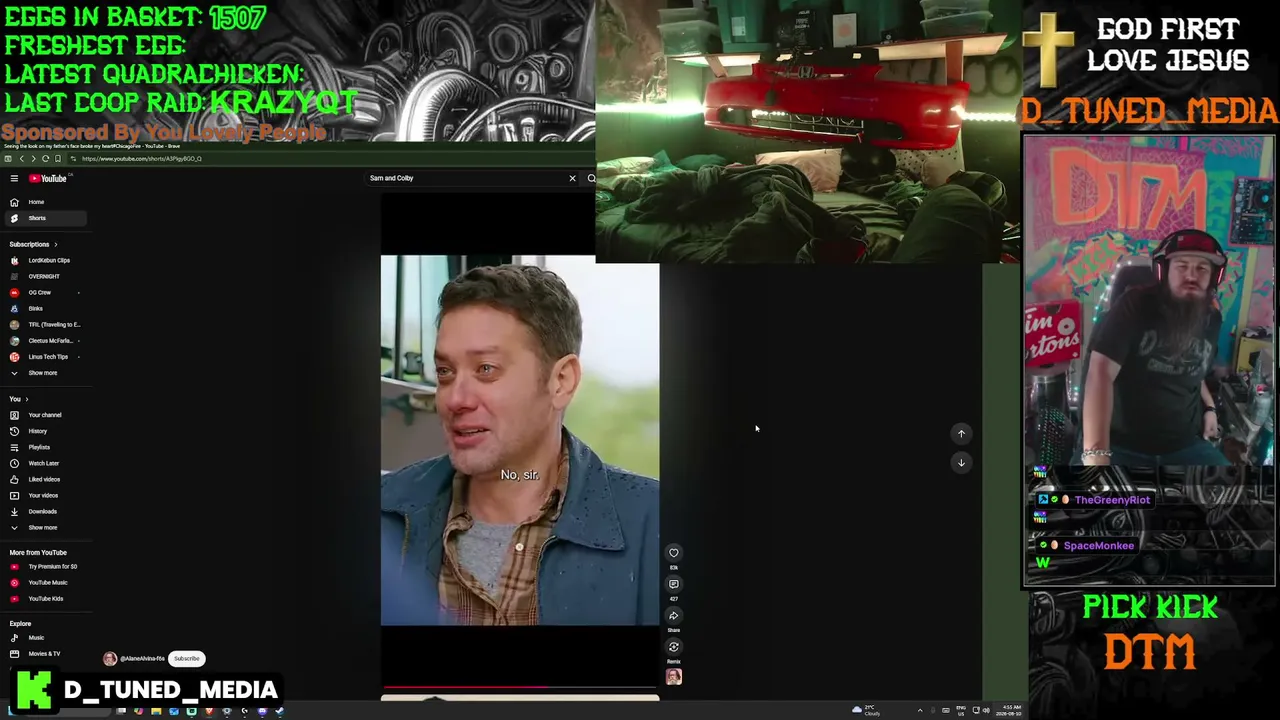Image resolution: width=1280 pixels, height=720 pixels.
Task: Open Music under Explore
Action: [45, 637]
